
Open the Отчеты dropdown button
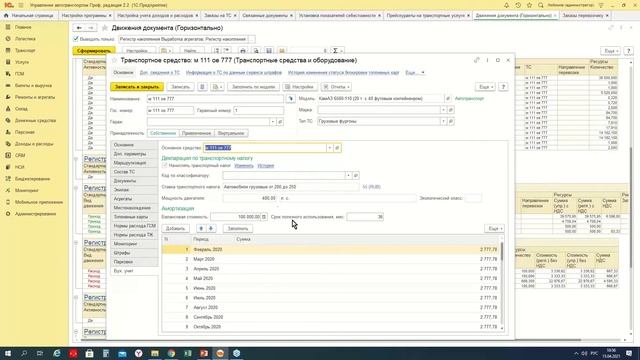[336, 87]
